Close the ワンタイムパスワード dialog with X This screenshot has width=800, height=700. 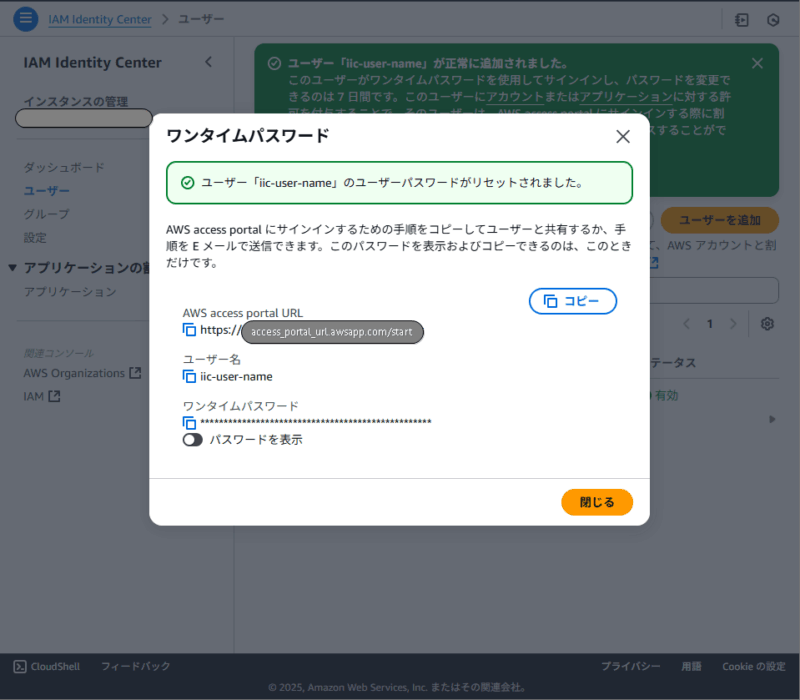622,136
